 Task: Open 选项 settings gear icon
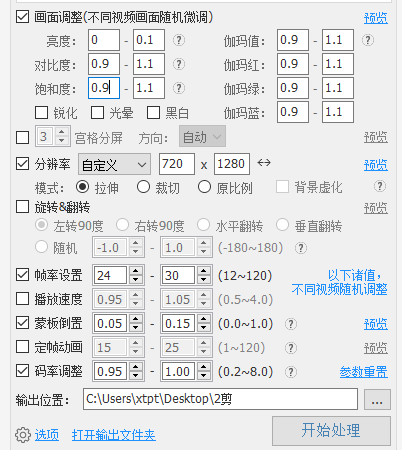coord(23,435)
